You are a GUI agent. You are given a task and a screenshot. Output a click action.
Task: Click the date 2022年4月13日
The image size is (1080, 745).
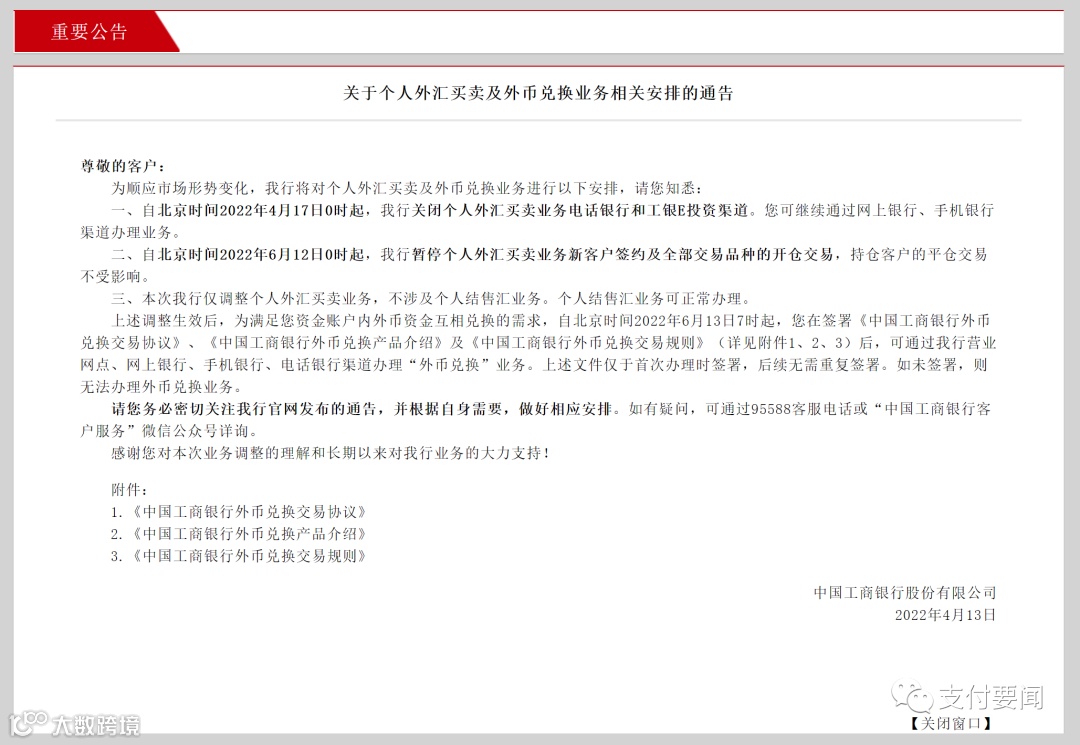tap(945, 614)
